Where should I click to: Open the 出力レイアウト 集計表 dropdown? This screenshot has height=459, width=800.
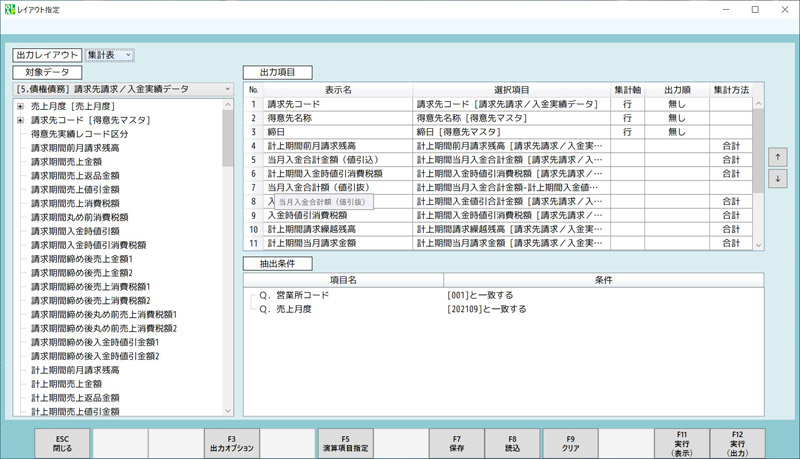click(x=109, y=54)
